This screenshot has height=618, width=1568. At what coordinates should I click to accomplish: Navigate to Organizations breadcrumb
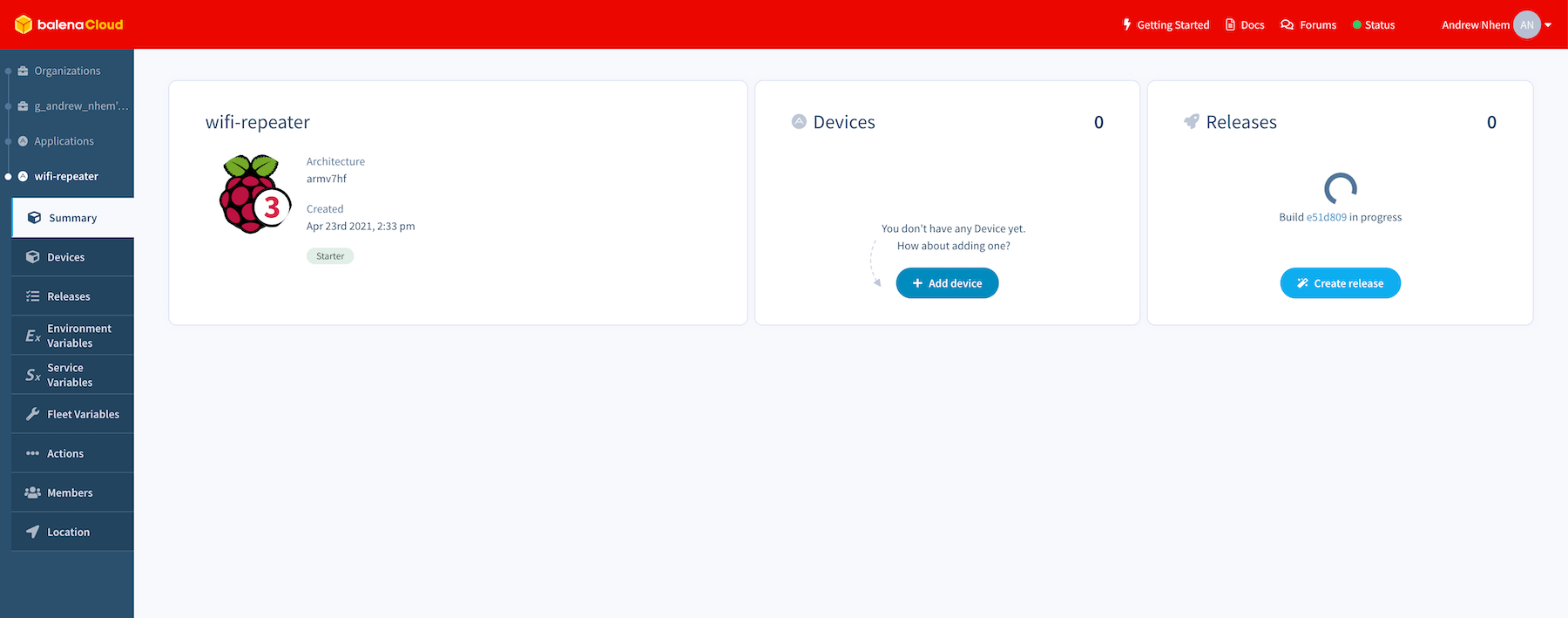click(67, 71)
